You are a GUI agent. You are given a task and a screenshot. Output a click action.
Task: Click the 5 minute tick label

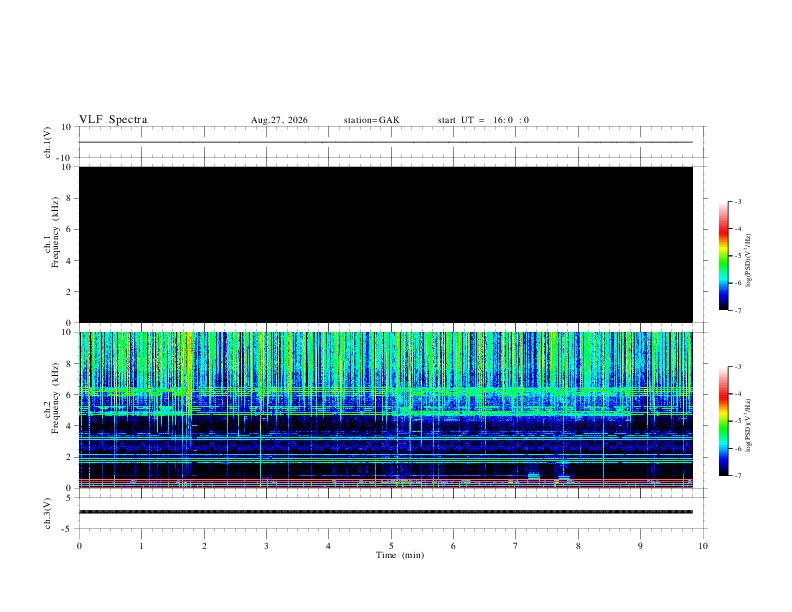[391, 546]
